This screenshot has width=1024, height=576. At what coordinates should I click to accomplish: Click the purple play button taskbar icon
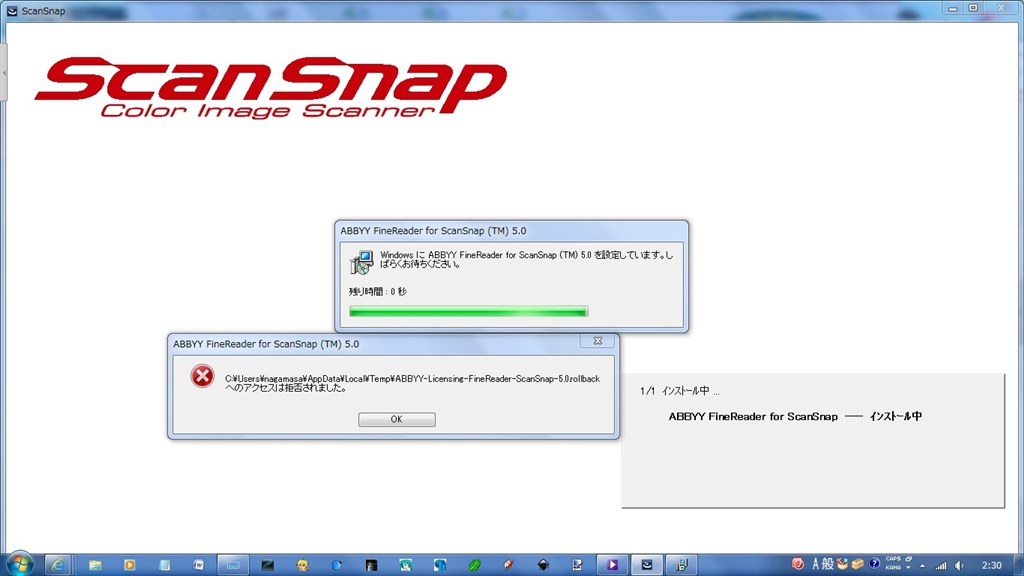click(x=612, y=565)
